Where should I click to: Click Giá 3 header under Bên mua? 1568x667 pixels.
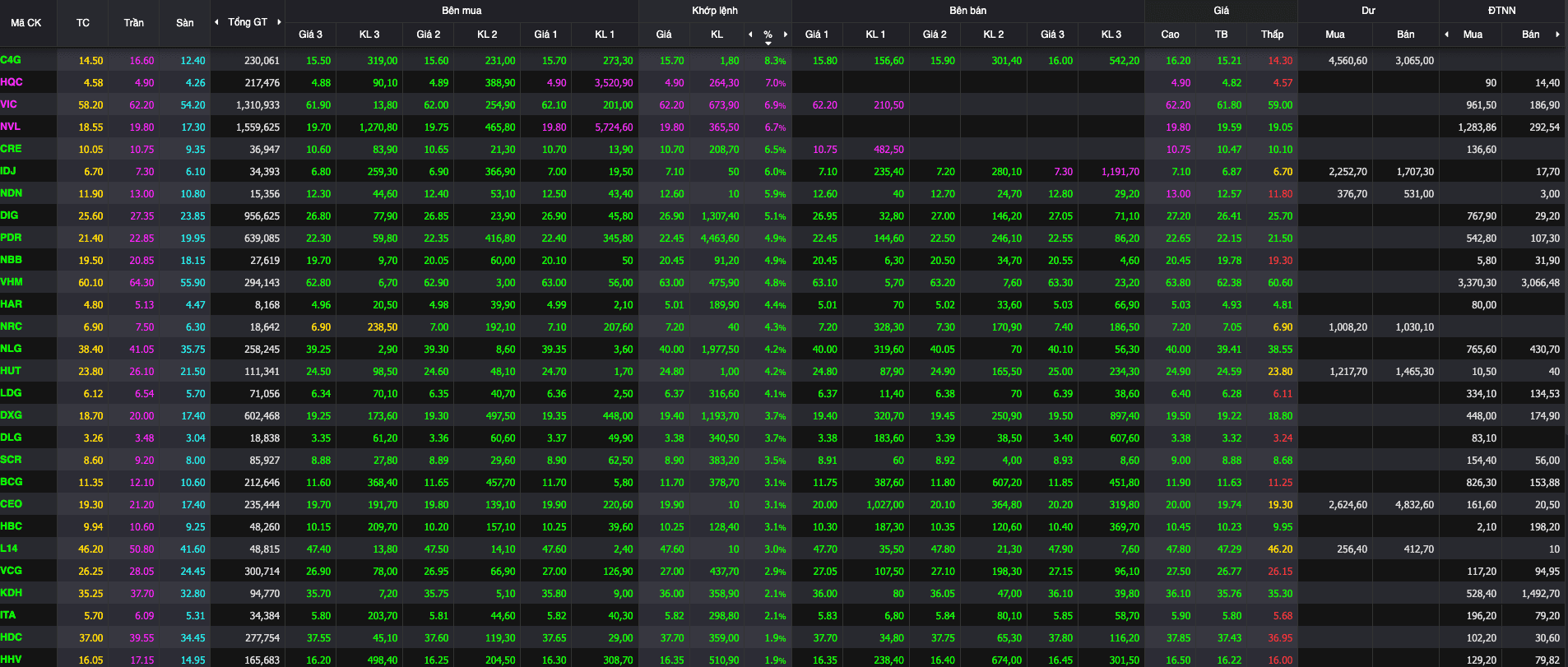click(x=310, y=35)
